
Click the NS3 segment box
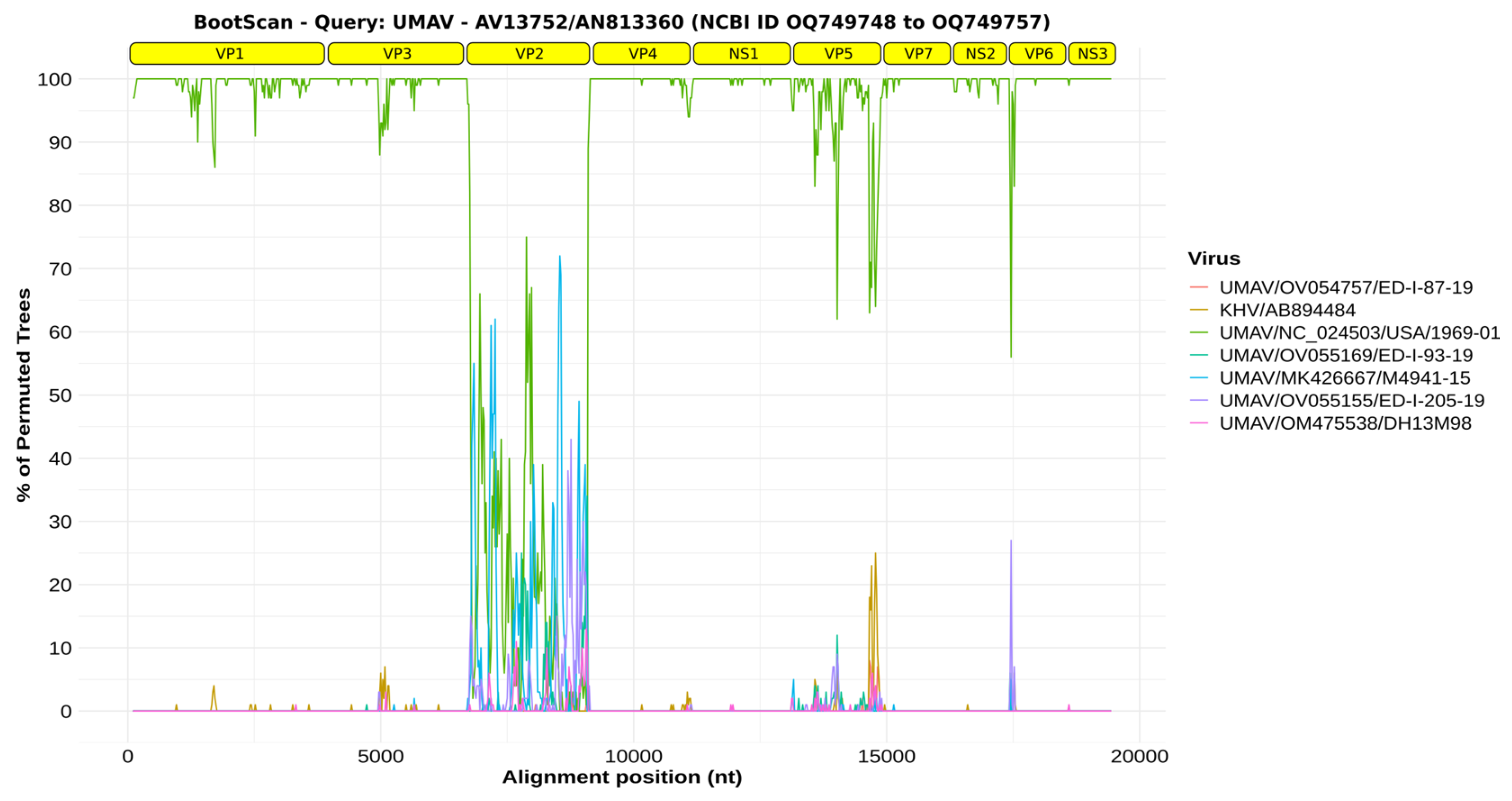(1092, 54)
